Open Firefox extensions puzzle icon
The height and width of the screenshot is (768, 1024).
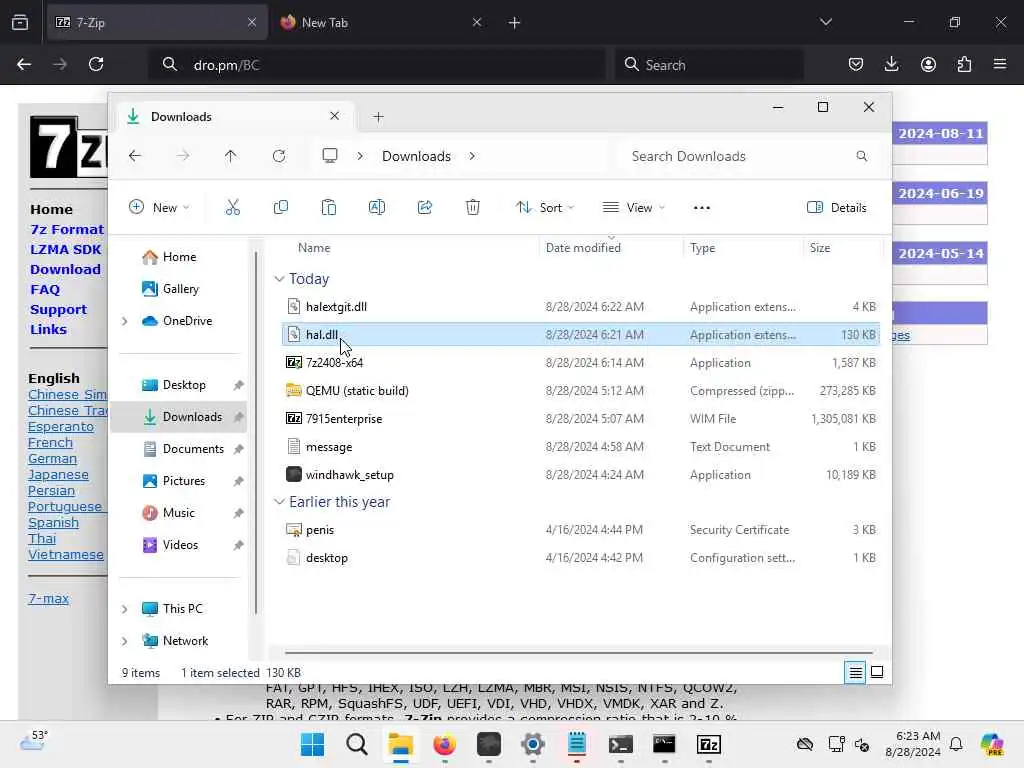(964, 64)
